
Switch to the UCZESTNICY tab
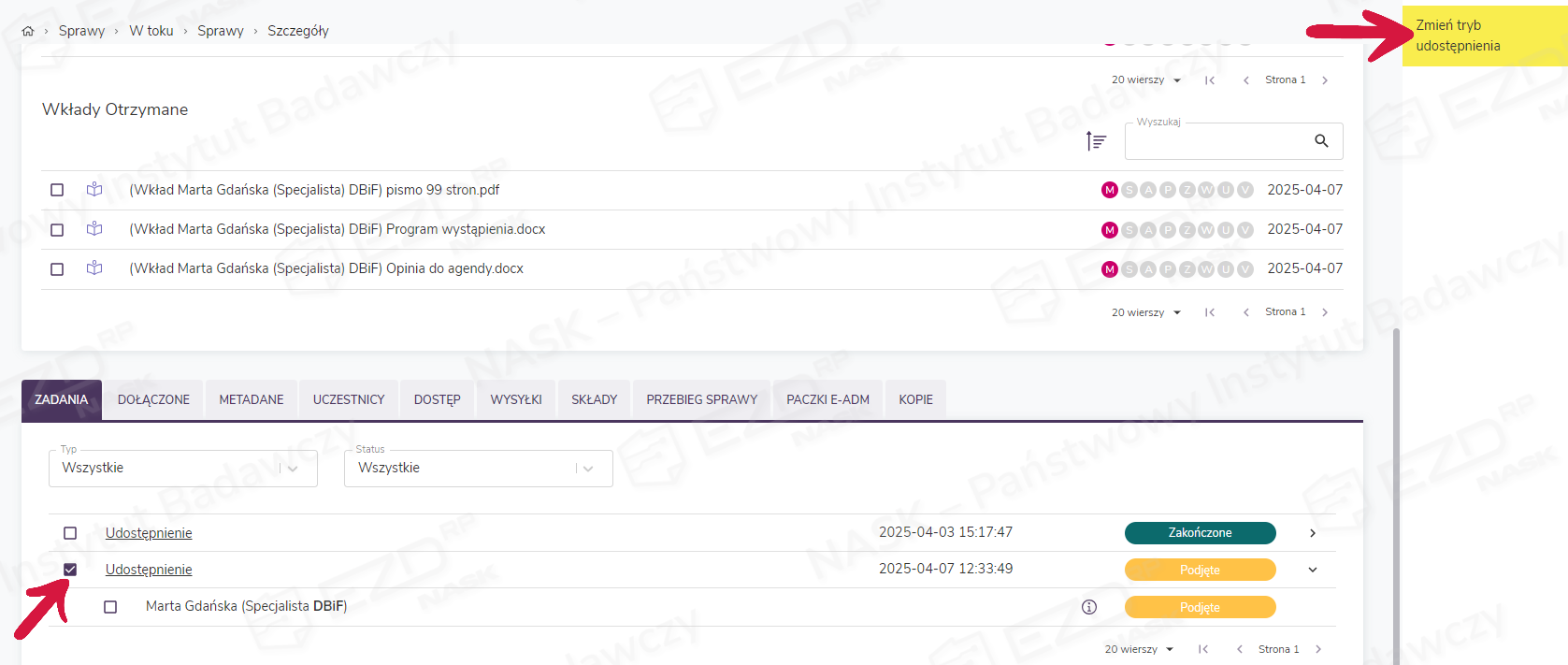coord(348,399)
